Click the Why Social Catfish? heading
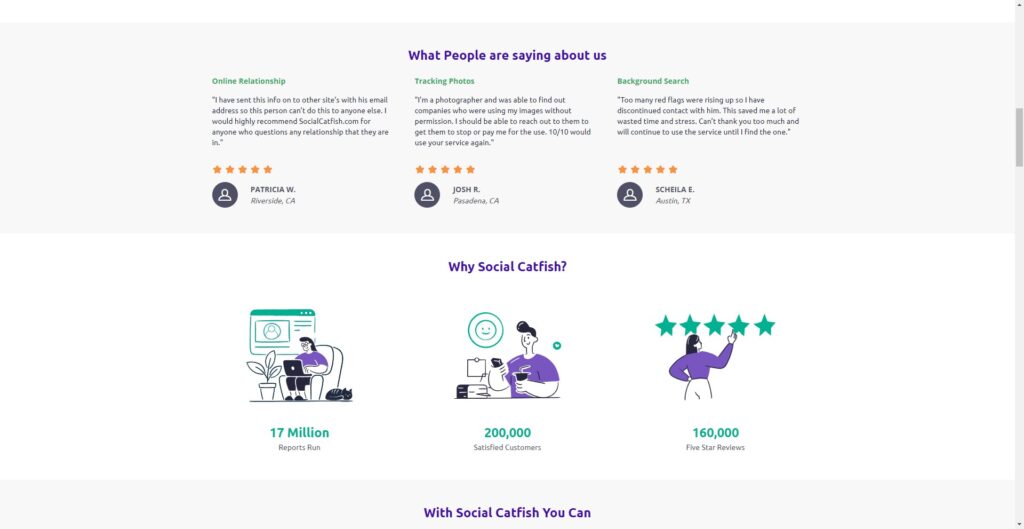 [507, 267]
